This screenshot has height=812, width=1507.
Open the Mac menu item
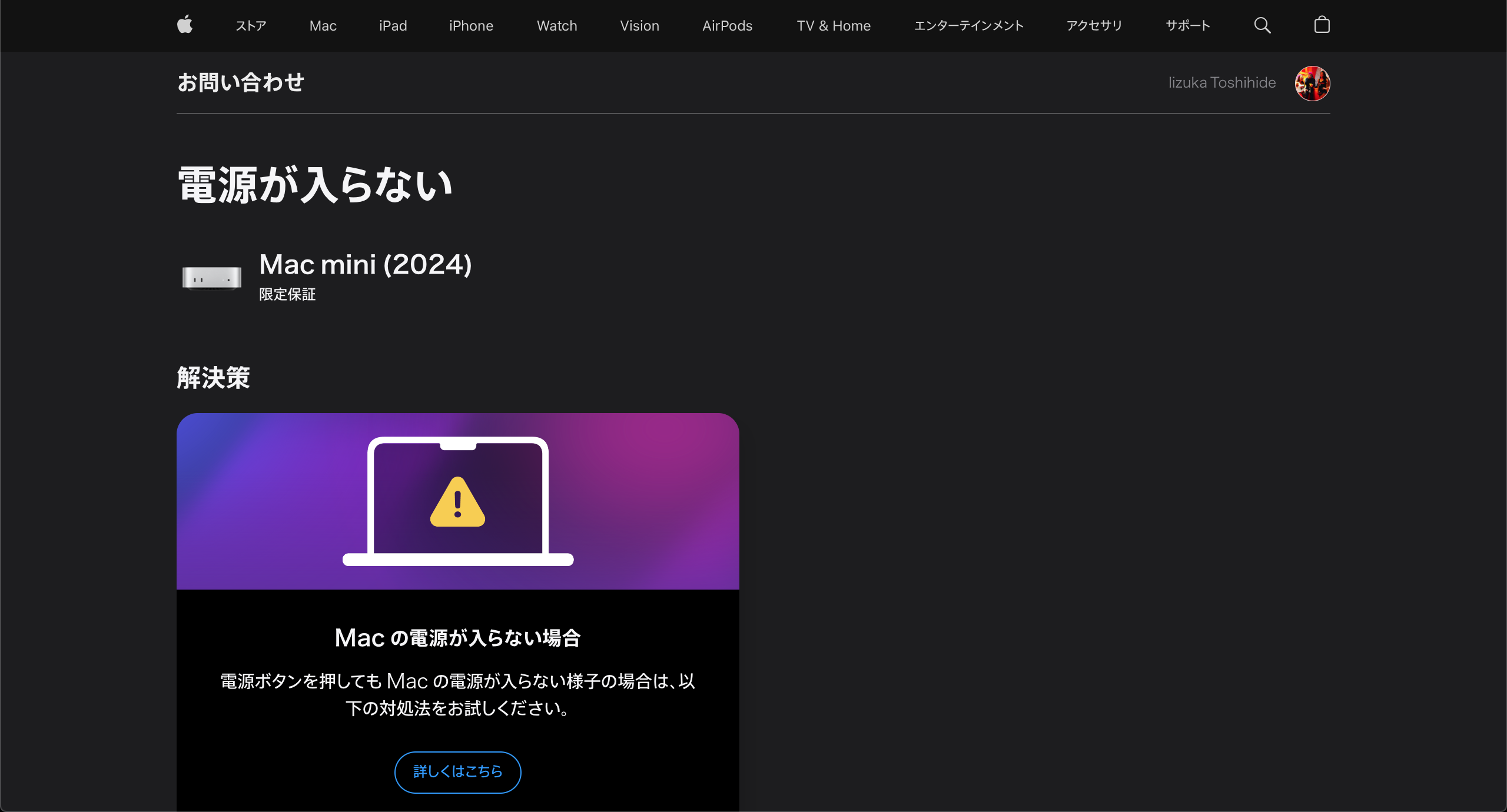tap(323, 26)
